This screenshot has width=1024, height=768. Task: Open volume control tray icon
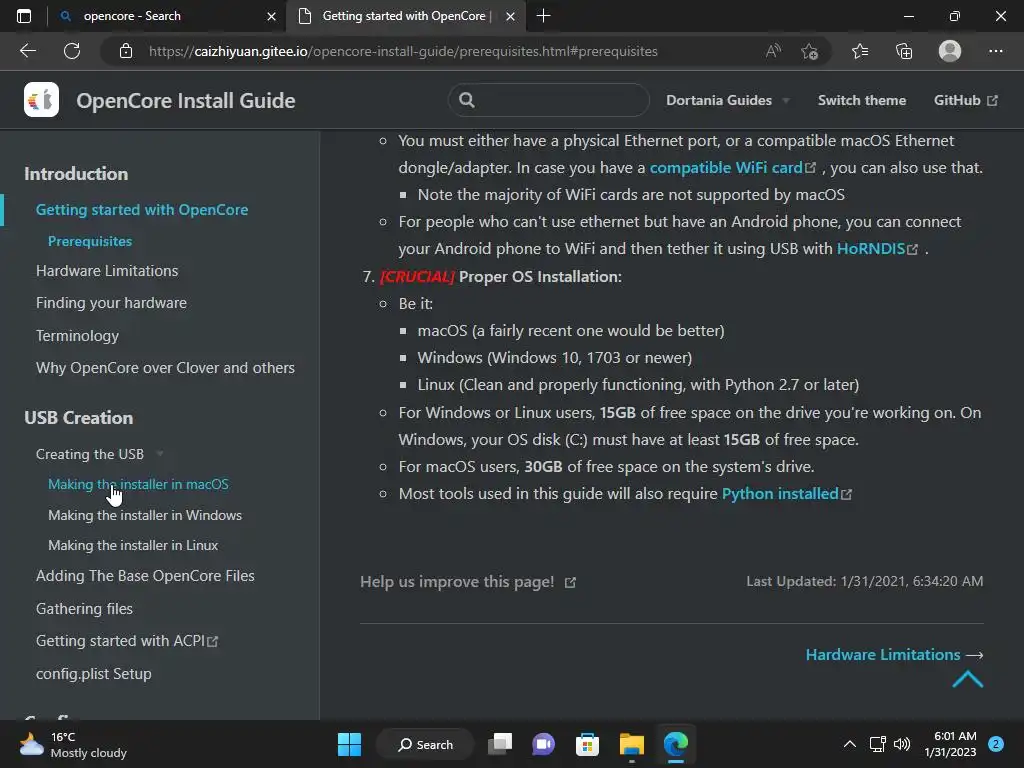tap(902, 744)
